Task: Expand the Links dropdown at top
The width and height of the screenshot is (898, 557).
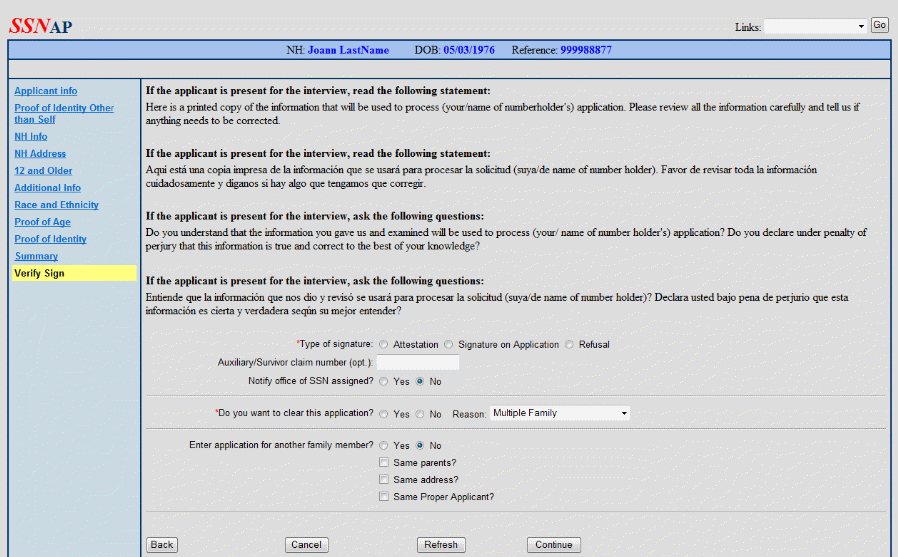Action: pyautogui.click(x=815, y=26)
